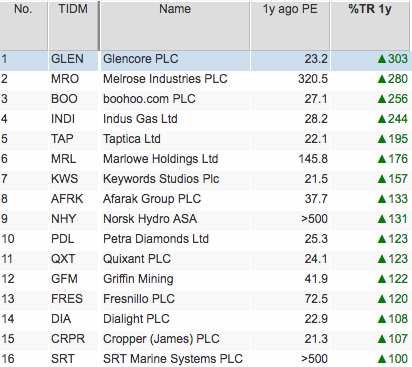
Task: Sort by the %TR 1y column header
Action: [x=370, y=26]
